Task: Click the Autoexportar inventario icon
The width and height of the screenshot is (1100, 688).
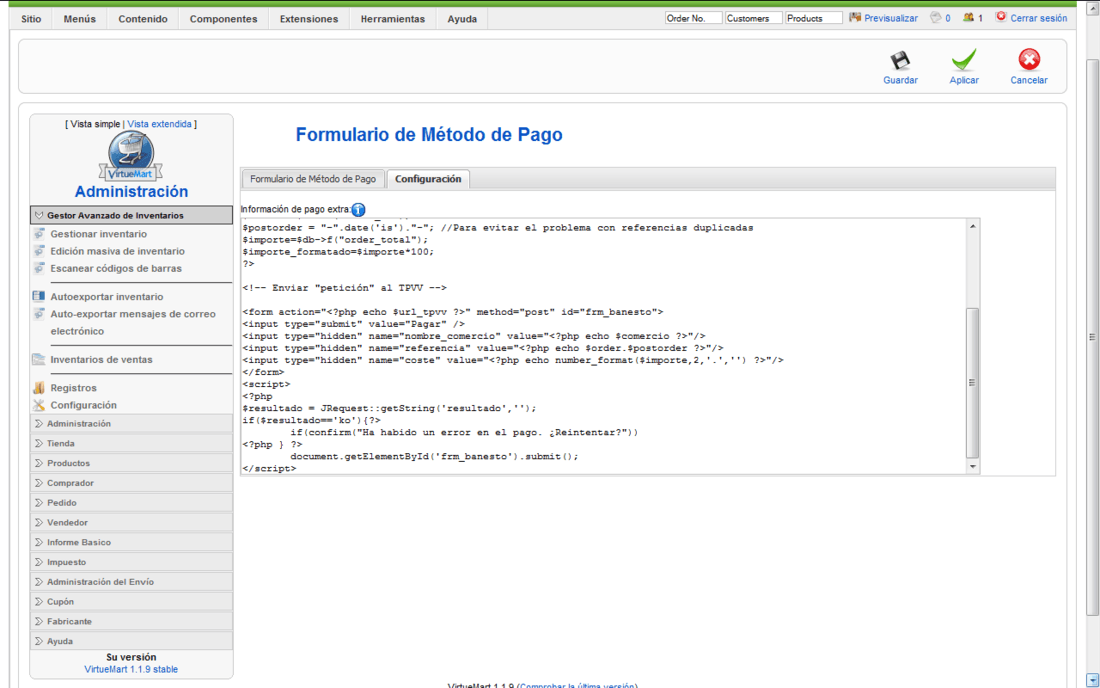Action: [39, 297]
